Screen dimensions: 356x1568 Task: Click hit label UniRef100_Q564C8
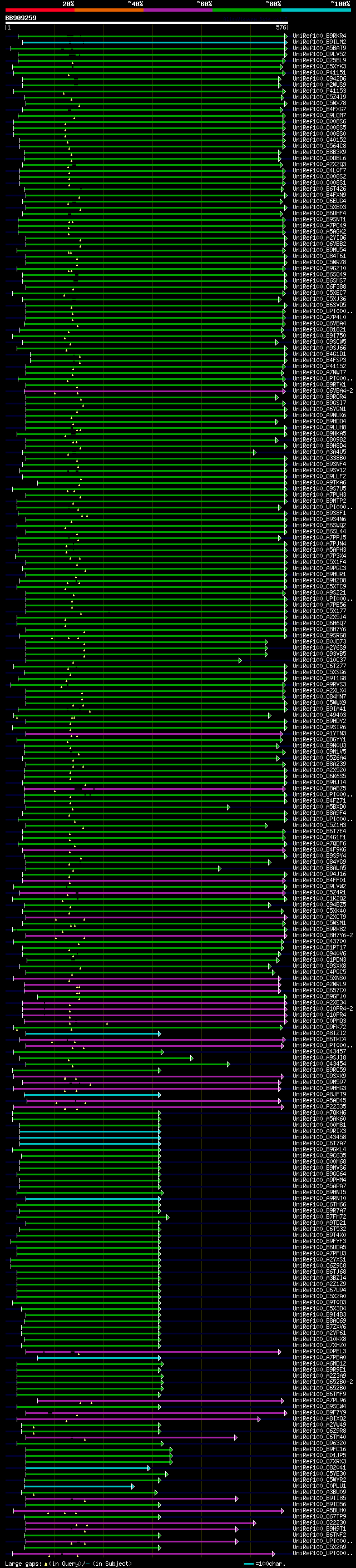tap(319, 146)
